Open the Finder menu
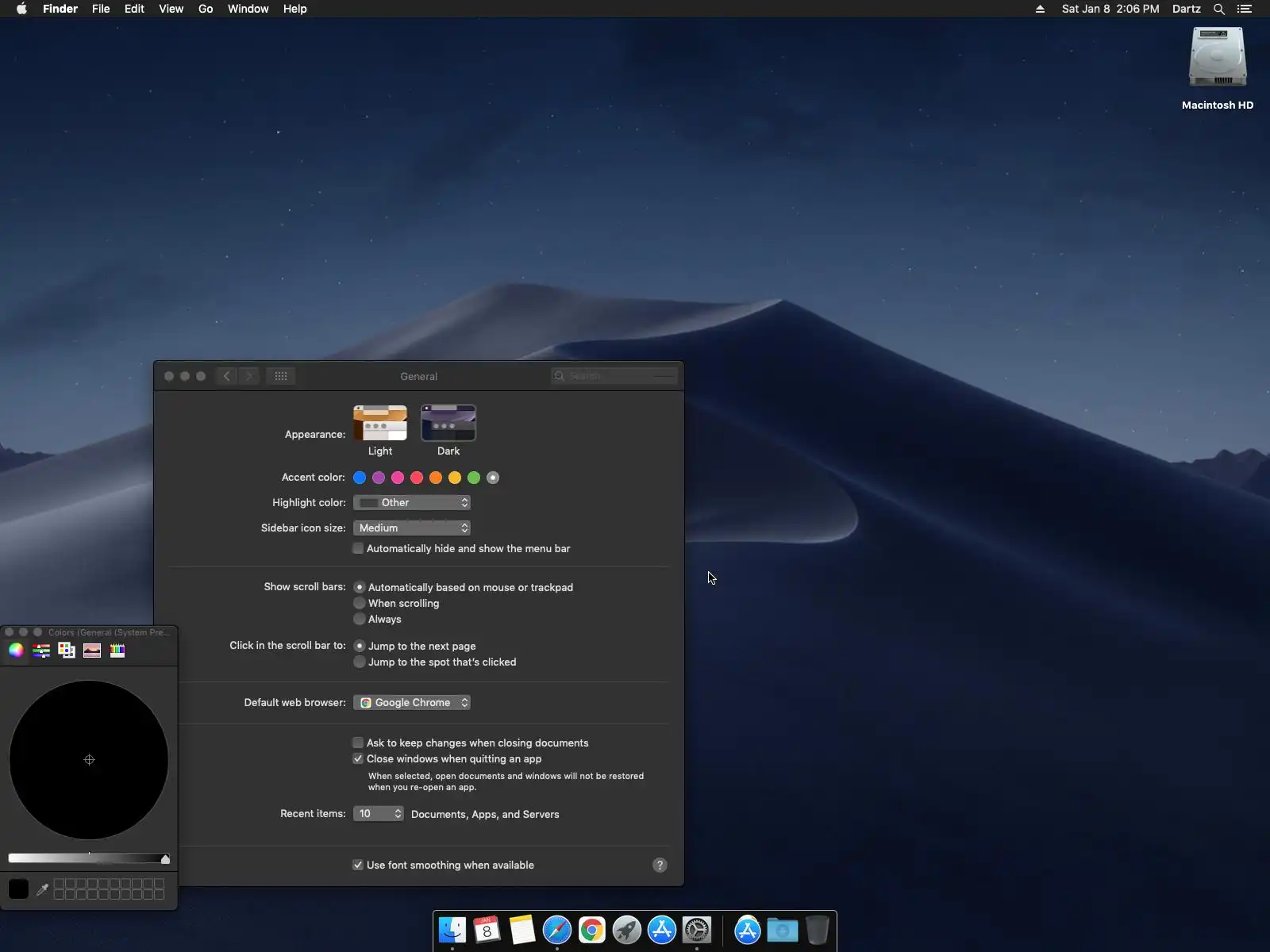The image size is (1270, 952). pos(60,9)
